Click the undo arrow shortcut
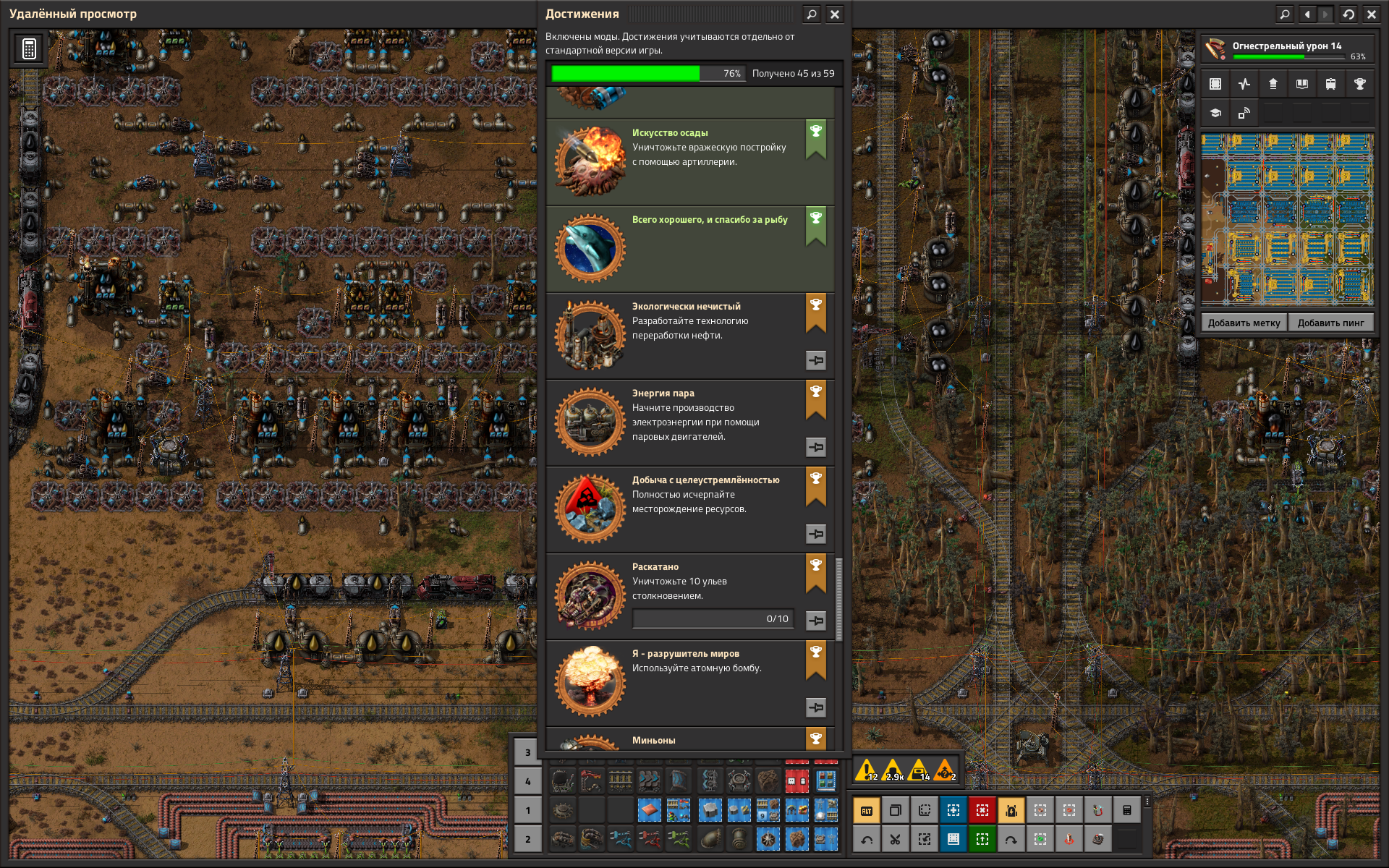 (x=867, y=839)
